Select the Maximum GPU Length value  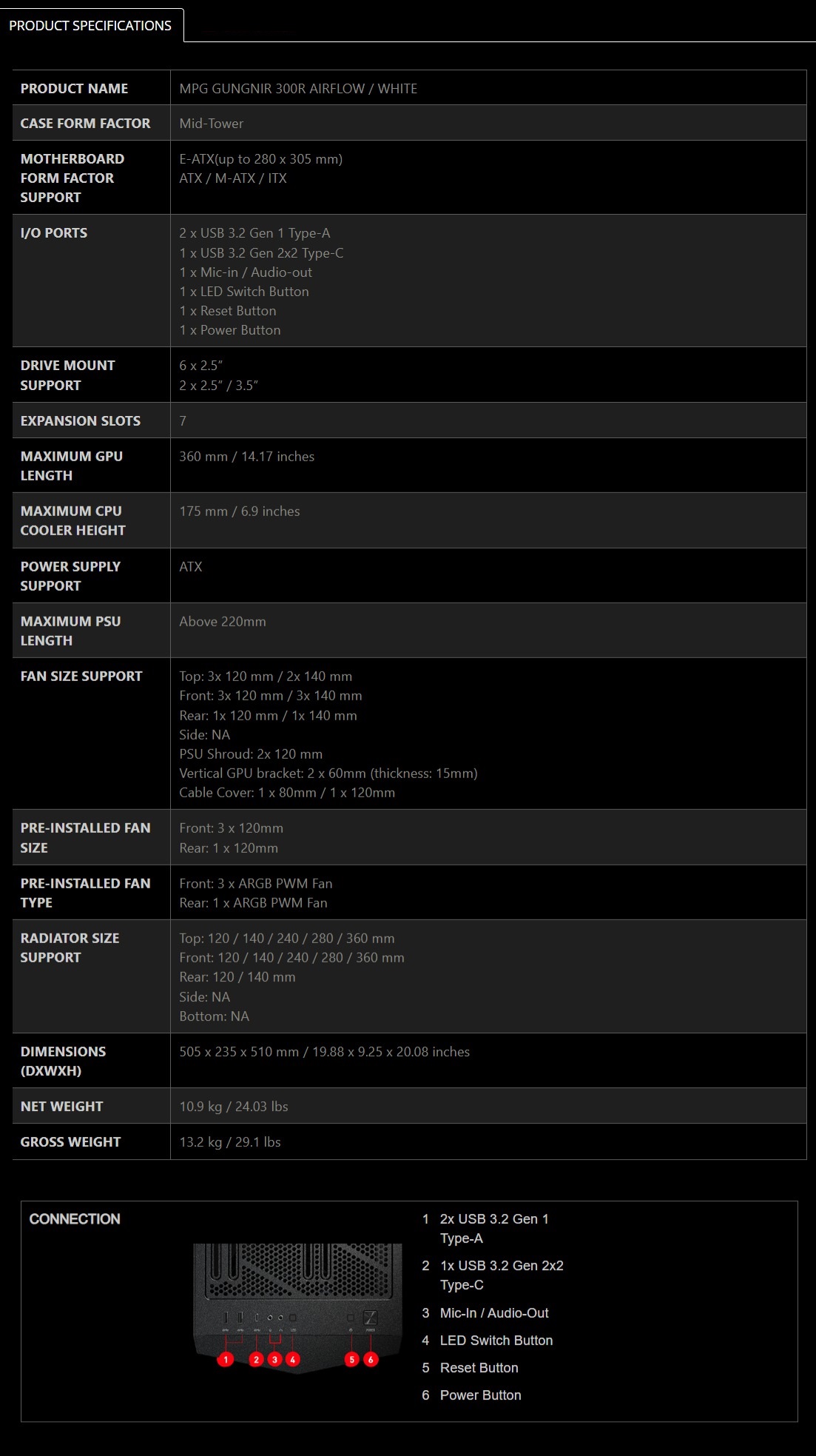coord(246,456)
